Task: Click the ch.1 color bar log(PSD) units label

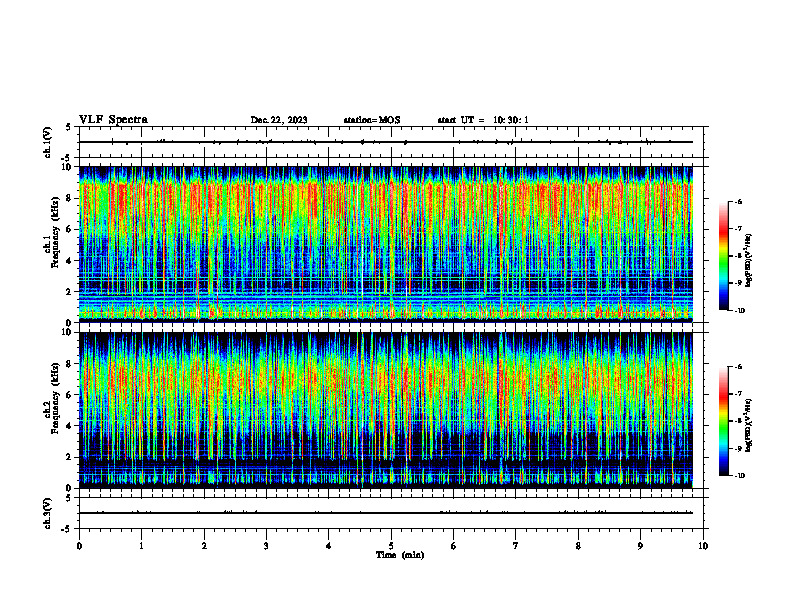Action: 749,261
